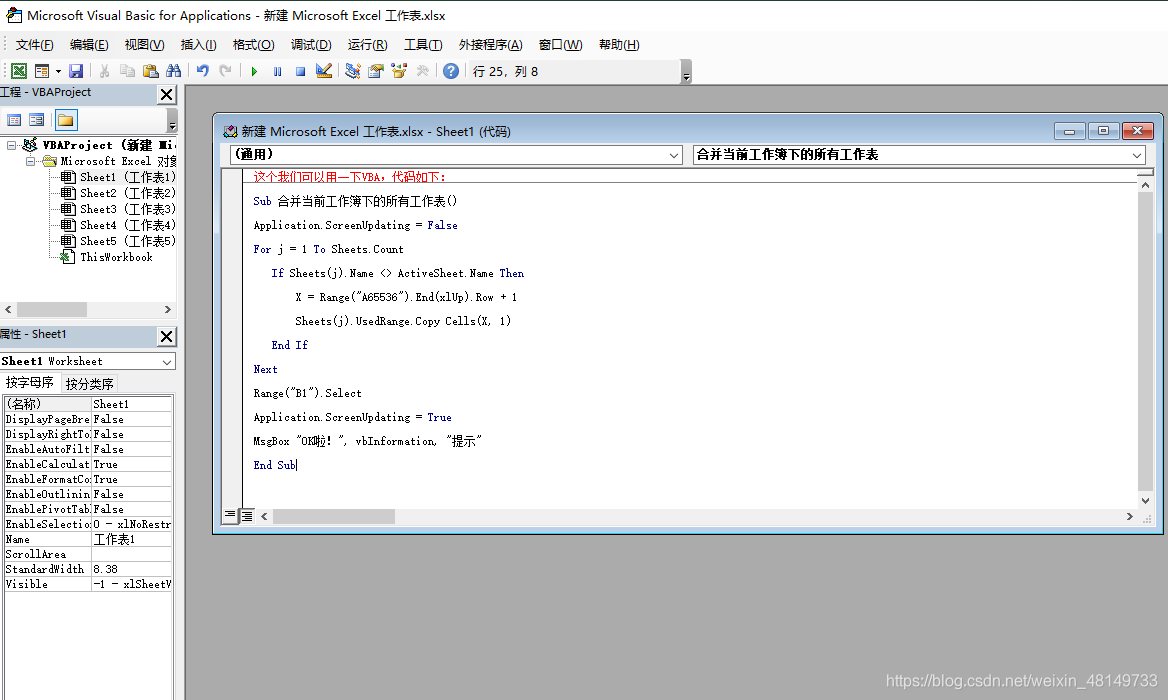Click the Copy icon in the toolbar

[127, 71]
